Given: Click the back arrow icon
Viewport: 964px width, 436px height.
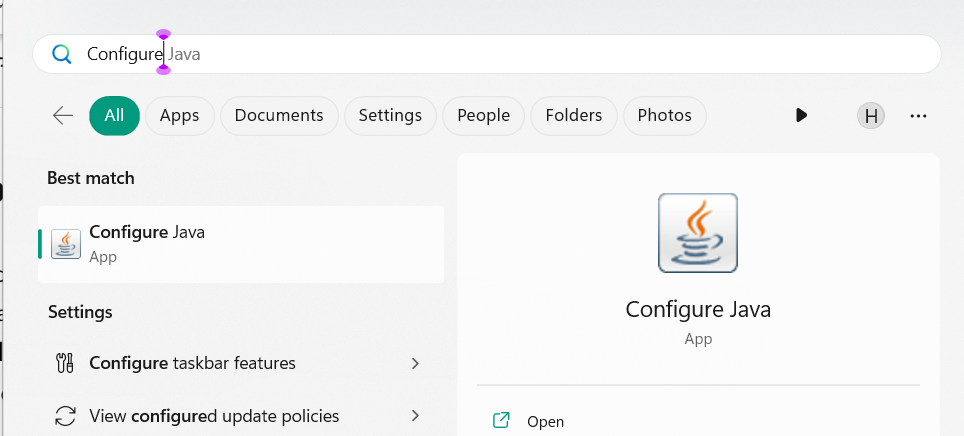Looking at the screenshot, I should coord(63,115).
